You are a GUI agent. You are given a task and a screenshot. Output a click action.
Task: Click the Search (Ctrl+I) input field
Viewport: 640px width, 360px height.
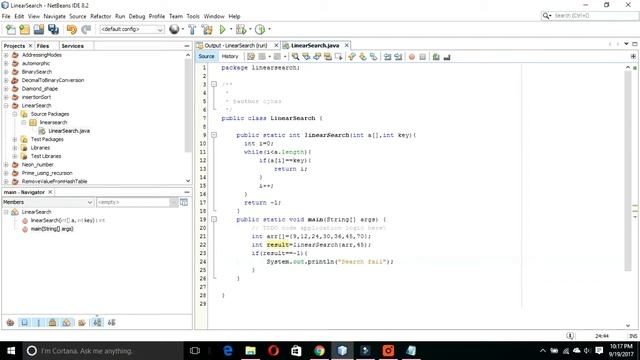coord(594,16)
